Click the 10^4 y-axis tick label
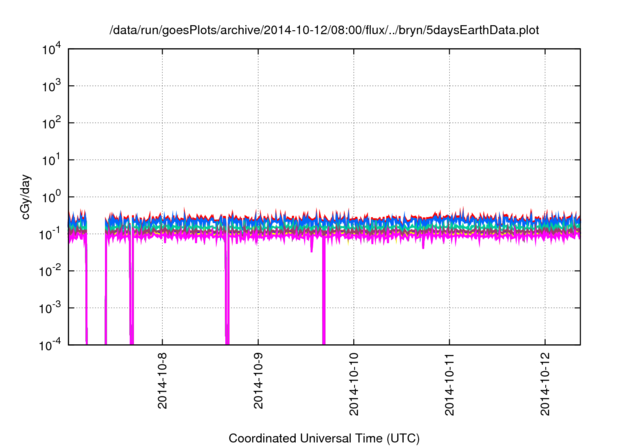 click(51, 49)
